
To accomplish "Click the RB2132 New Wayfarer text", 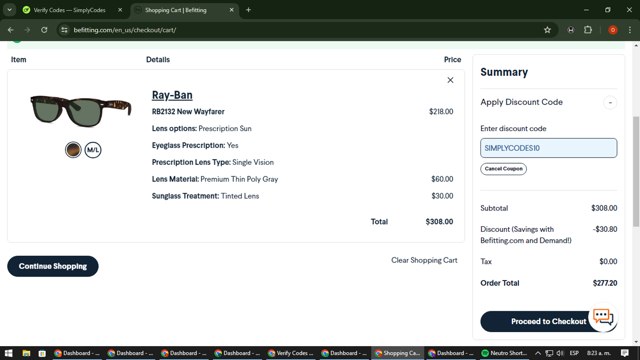I will click(188, 111).
